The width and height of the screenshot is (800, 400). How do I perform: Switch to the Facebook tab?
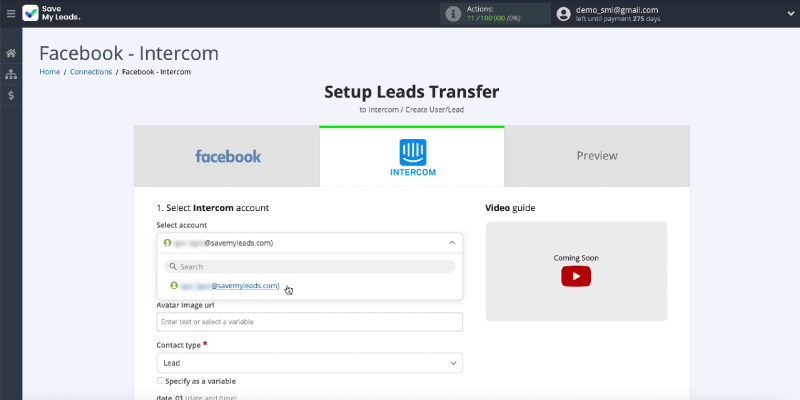(x=227, y=156)
